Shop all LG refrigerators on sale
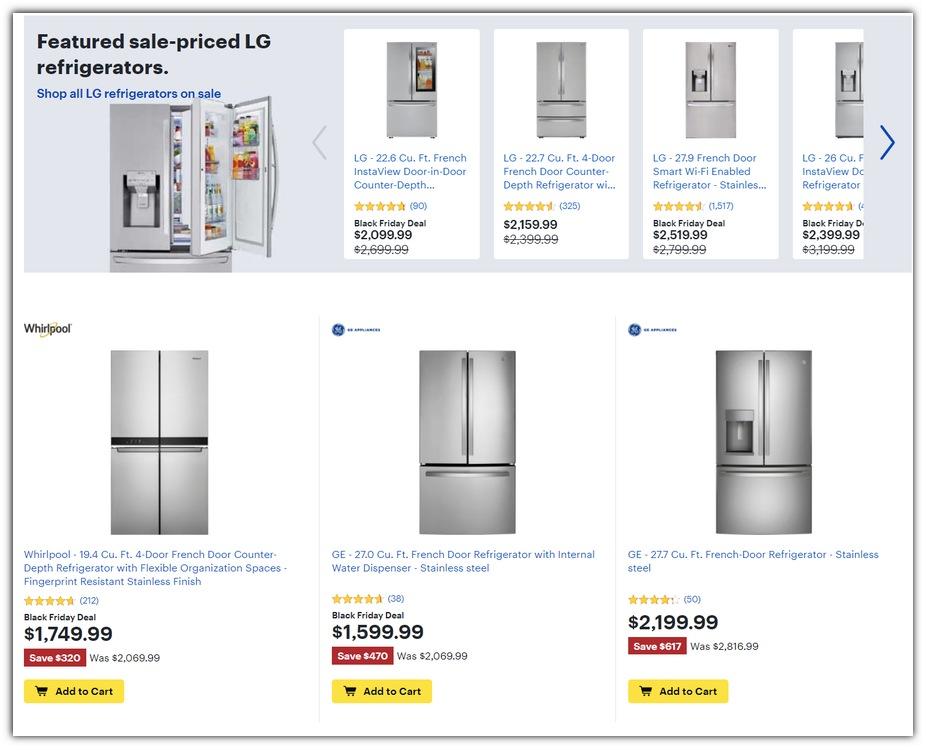Screen dimensions: 927x750 (x=129, y=94)
